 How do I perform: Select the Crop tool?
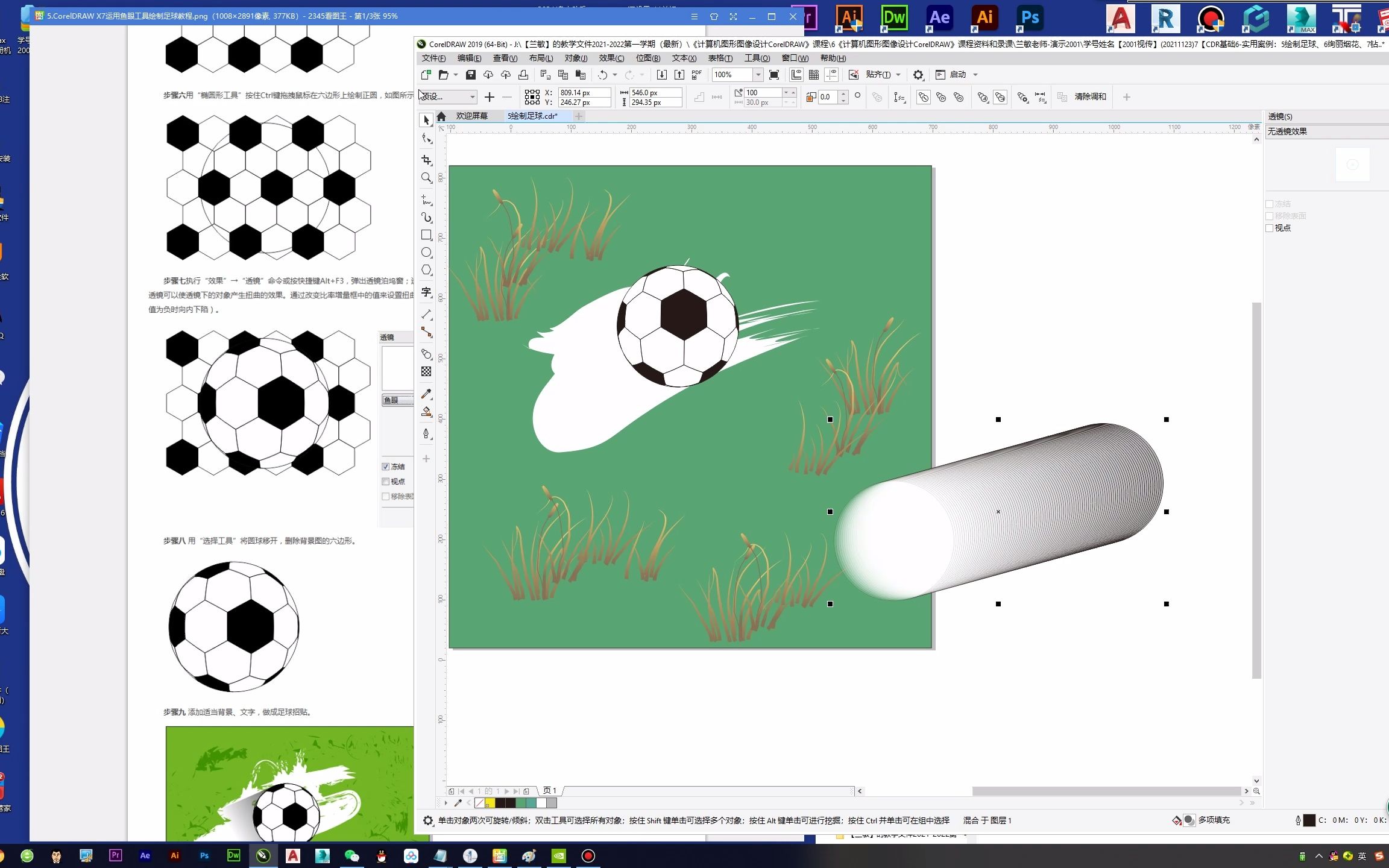coord(426,160)
